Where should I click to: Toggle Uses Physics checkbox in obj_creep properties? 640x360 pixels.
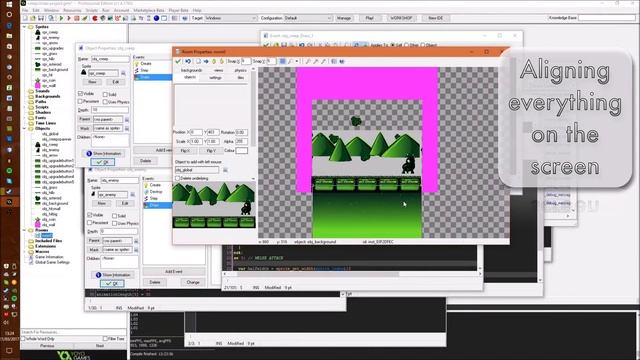click(105, 102)
